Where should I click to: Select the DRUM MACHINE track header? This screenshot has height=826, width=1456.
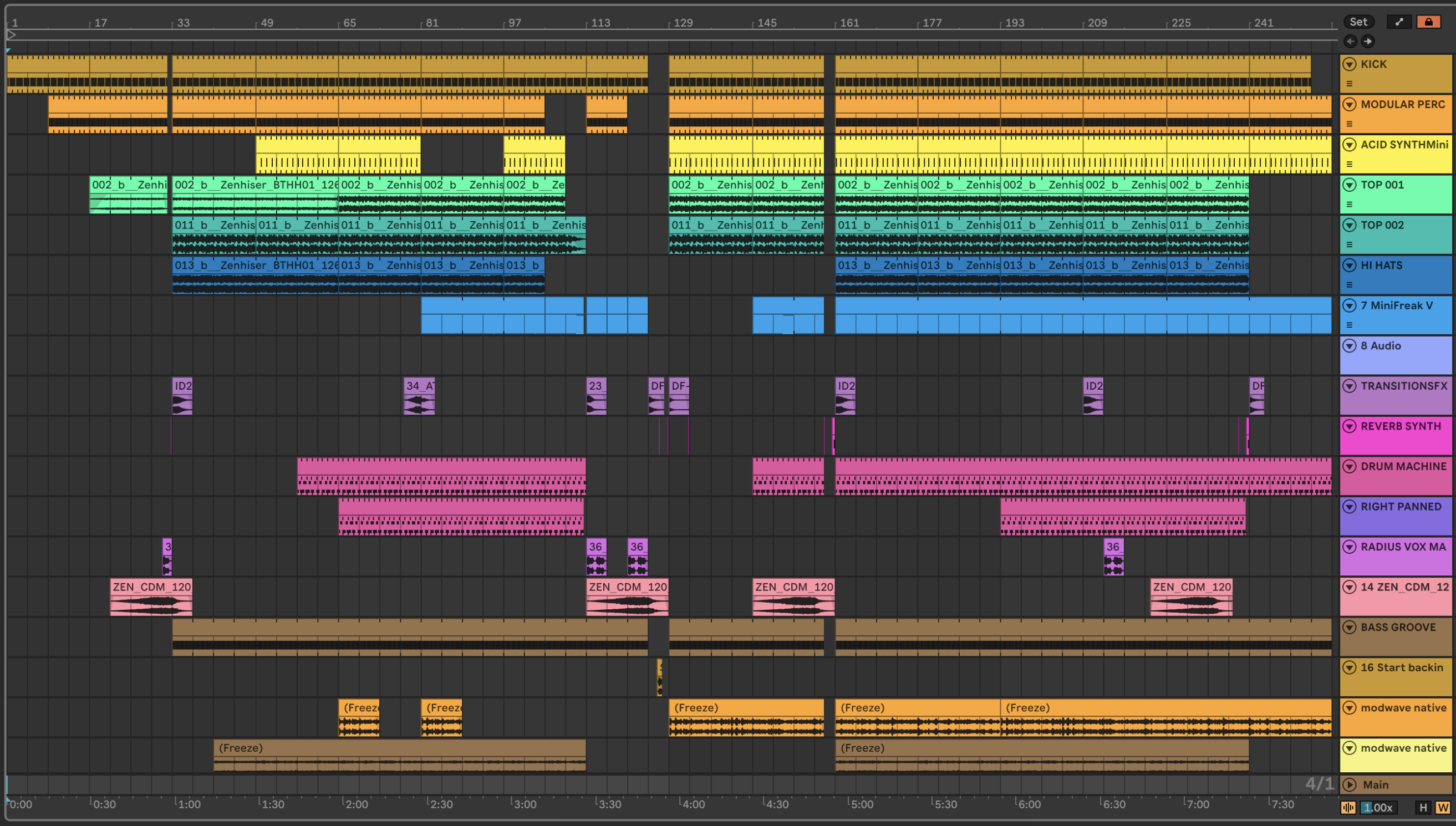pos(1403,467)
